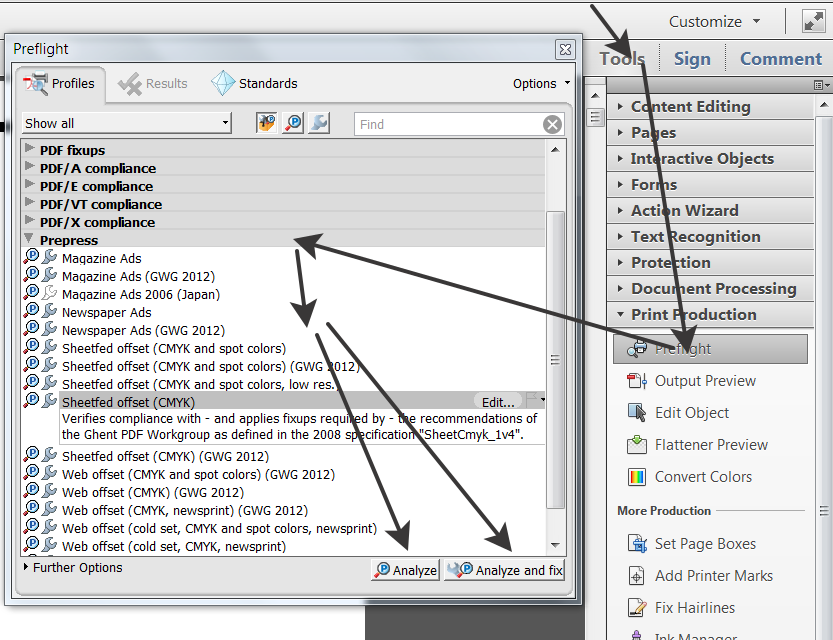833x640 pixels.
Task: Click Output Preview tool icon
Action: click(x=636, y=381)
